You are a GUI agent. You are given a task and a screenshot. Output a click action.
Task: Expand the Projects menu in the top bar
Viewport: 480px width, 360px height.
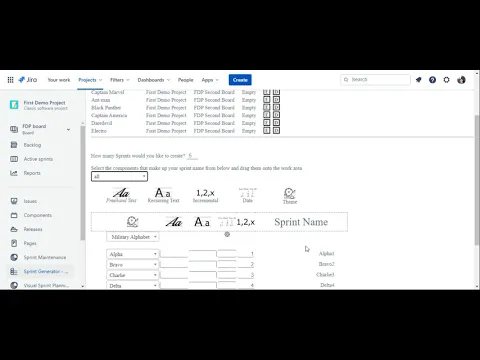pos(90,80)
